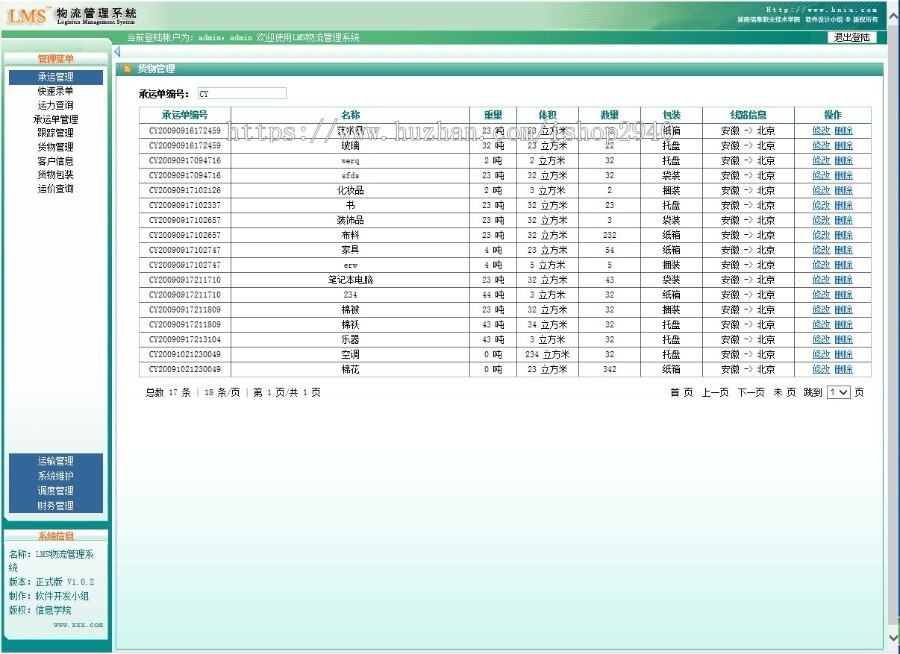Screen dimensions: 900x654
Task: Click the 名称 column header
Action: [350, 115]
